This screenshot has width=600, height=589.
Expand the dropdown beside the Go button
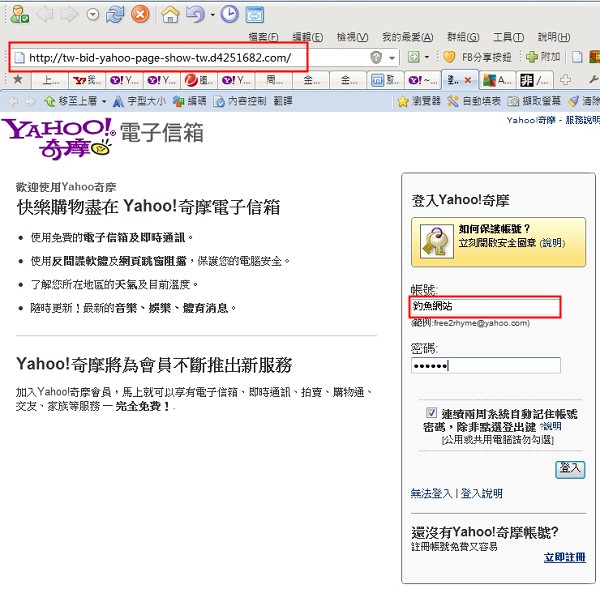(427, 57)
